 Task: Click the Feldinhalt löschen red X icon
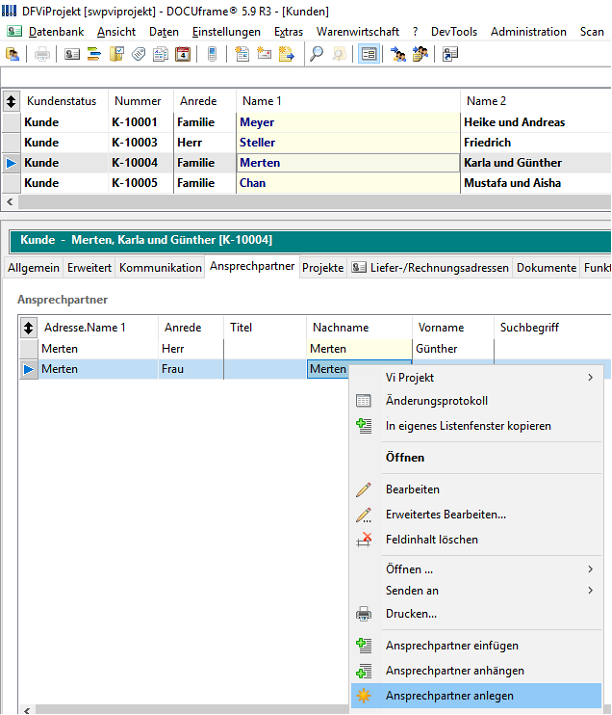coord(363,539)
